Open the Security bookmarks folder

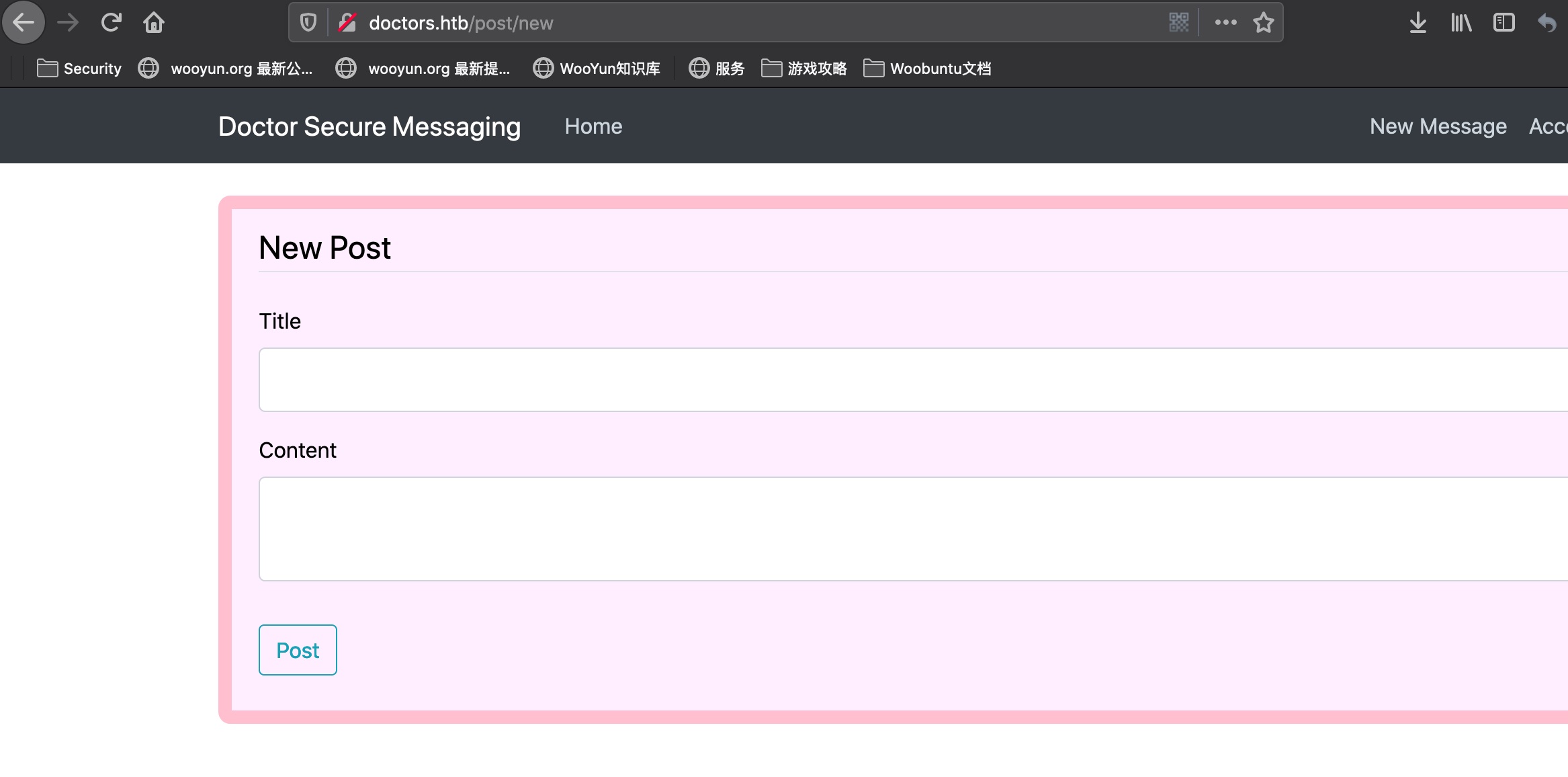tap(79, 69)
